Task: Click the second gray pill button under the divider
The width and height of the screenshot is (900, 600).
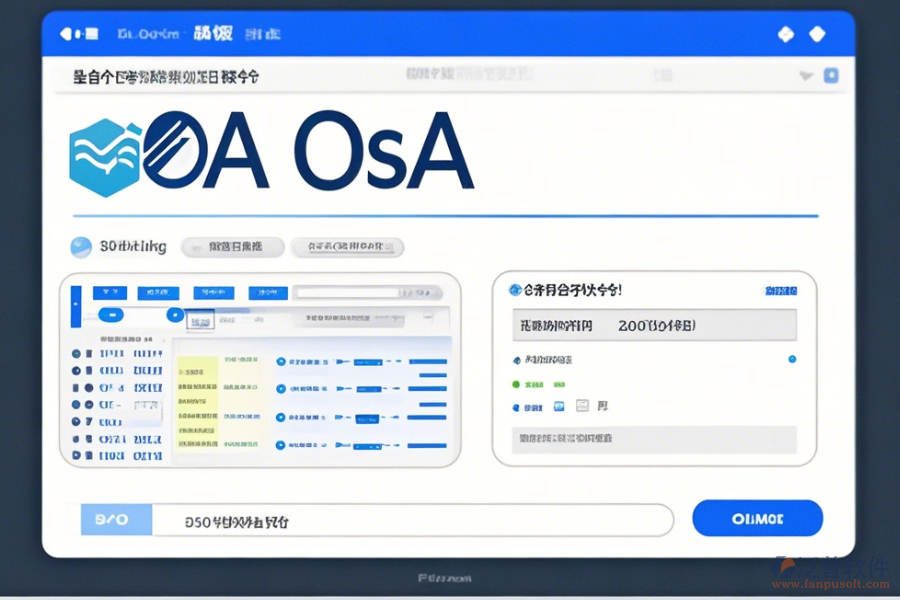Action: [x=348, y=247]
